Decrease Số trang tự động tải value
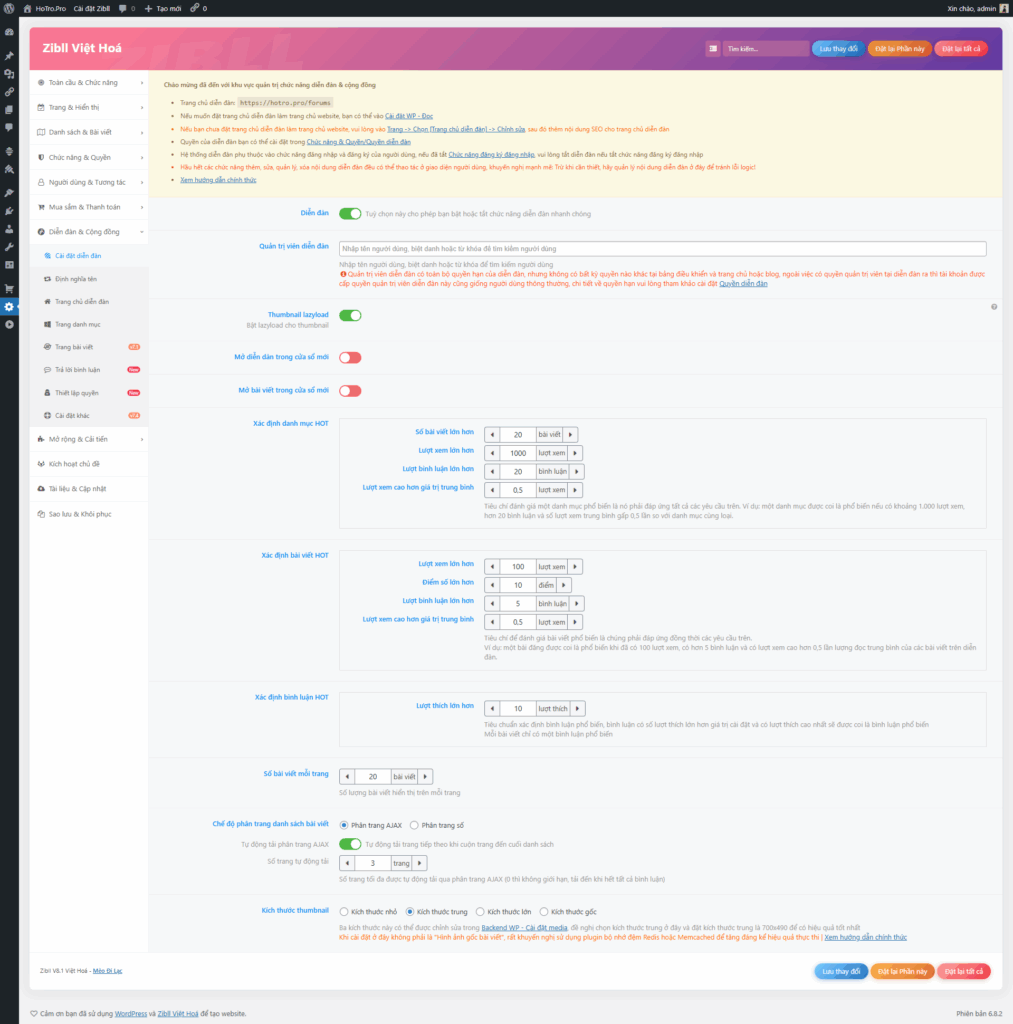The width and height of the screenshot is (1013, 1024). tap(347, 863)
